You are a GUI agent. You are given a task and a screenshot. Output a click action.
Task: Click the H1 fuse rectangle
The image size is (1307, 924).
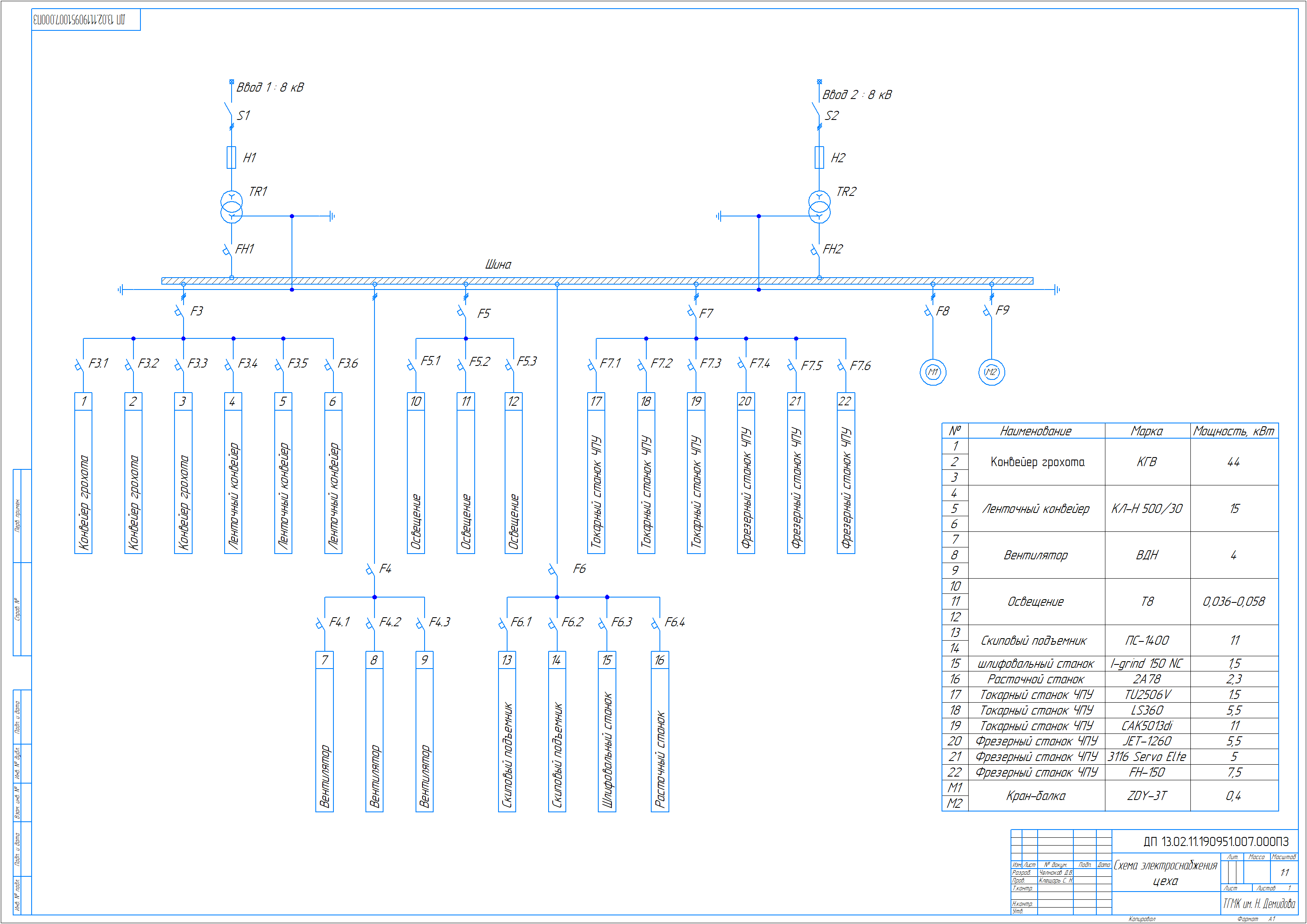pyautogui.click(x=231, y=157)
